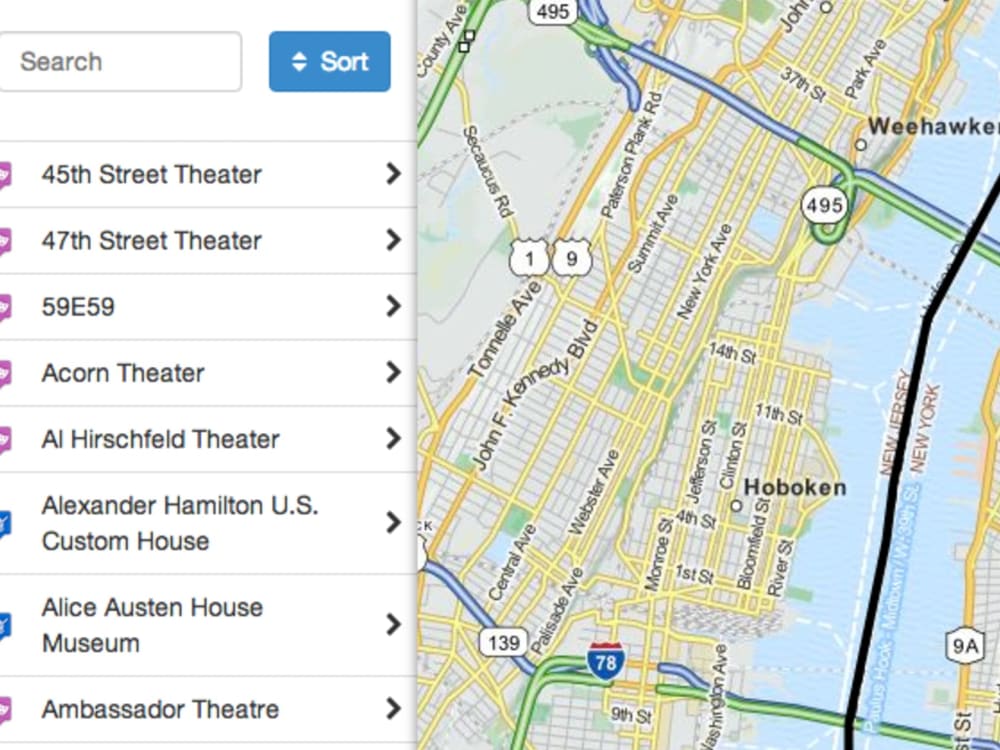
Task: Select the 59E59 list entry
Action: tap(208, 307)
